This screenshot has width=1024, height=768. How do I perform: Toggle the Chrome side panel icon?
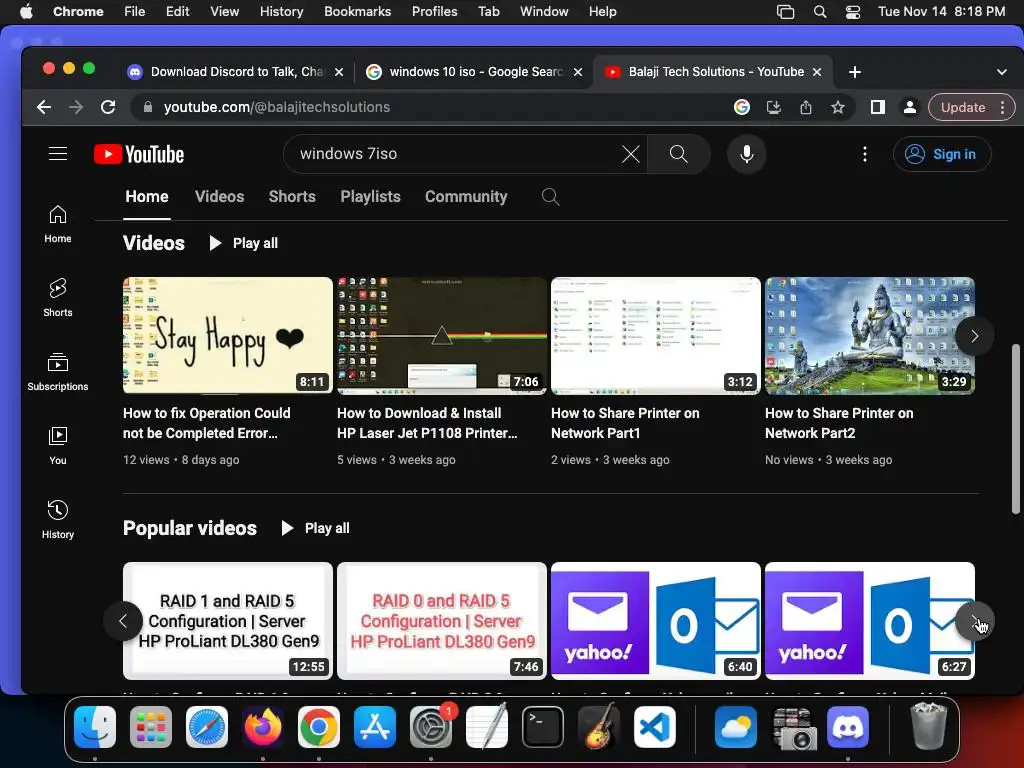click(x=878, y=107)
